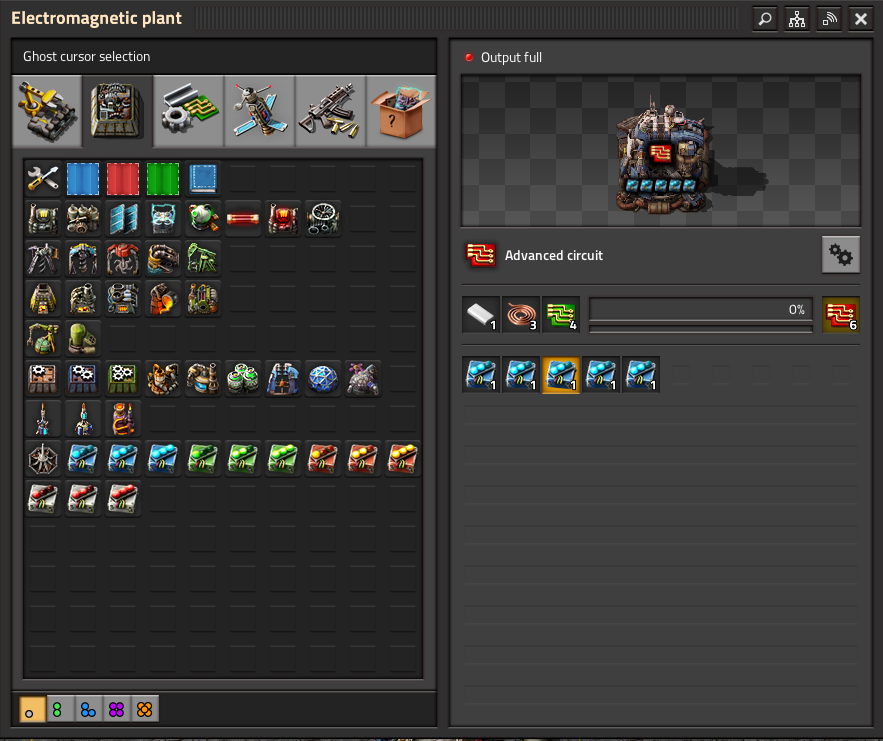This screenshot has width=883, height=741.
Task: Select legendary (orange) quality filter
Action: pyautogui.click(x=145, y=709)
